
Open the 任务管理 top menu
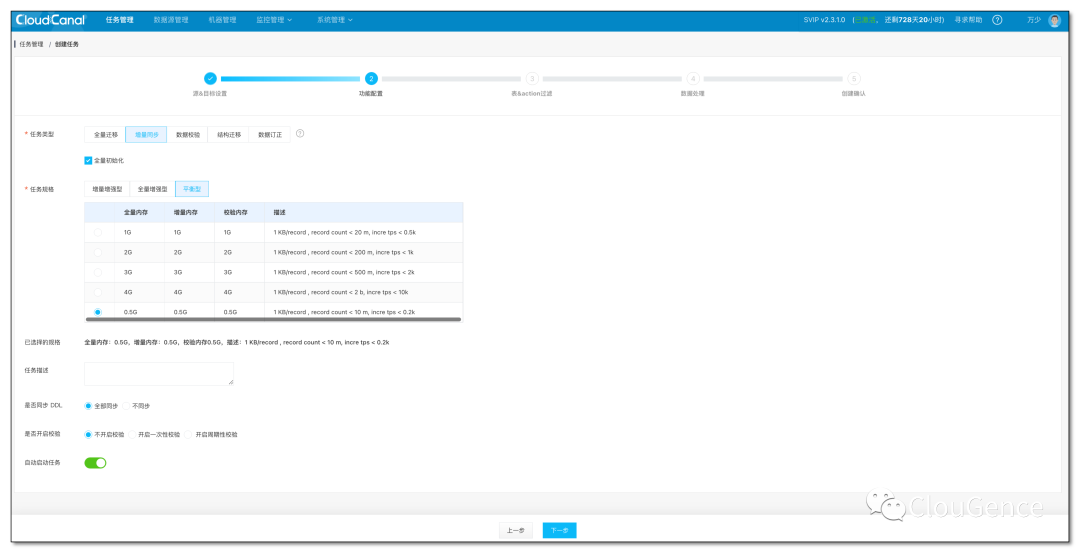(x=120, y=20)
